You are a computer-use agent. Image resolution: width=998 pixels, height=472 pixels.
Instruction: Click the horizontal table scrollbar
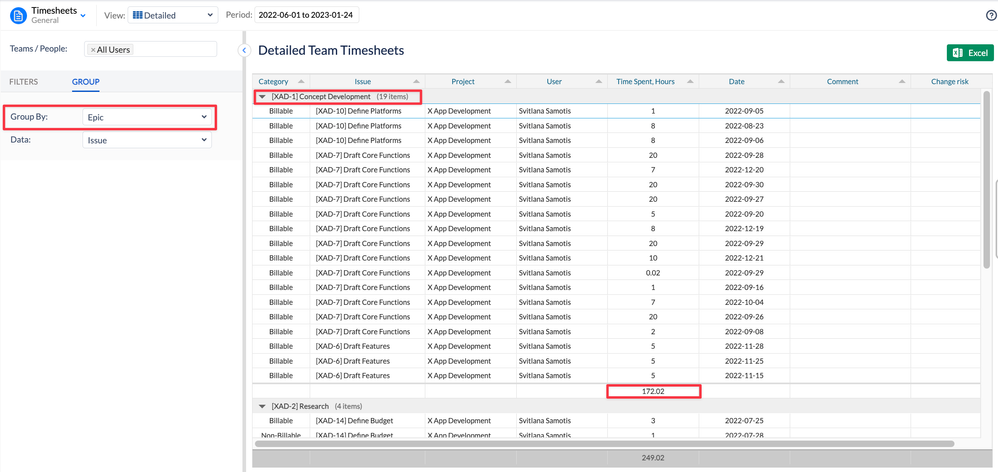605,443
